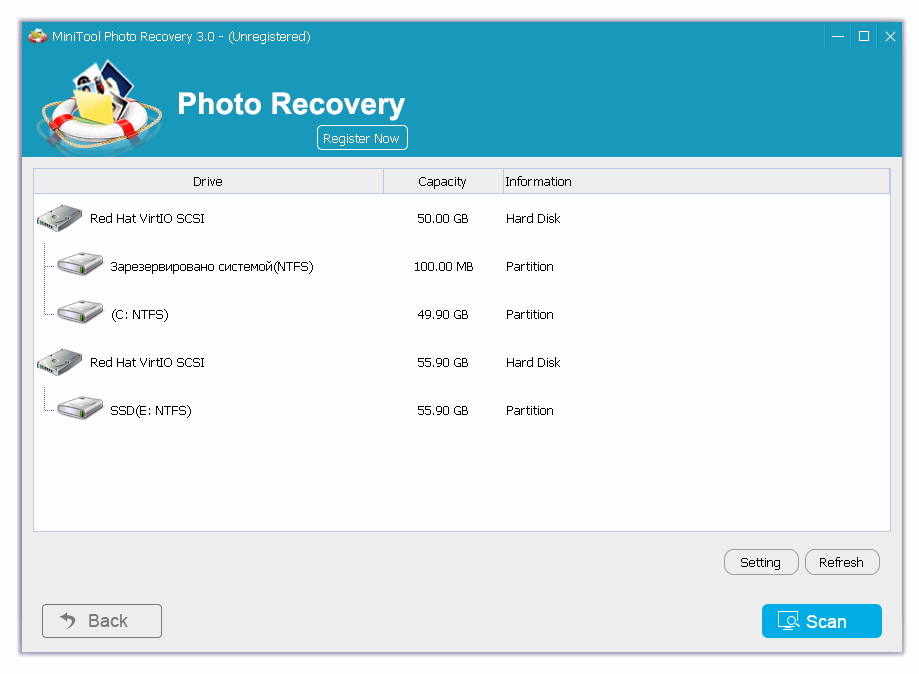Select the 55.90 GB hard disk icon
The image size is (919, 674).
tap(59, 362)
